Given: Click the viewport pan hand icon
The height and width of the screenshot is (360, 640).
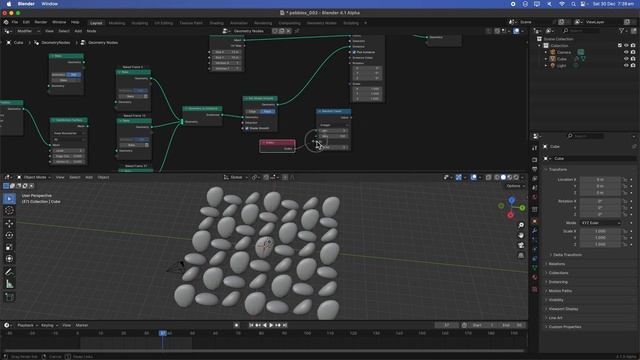Looking at the screenshot, I should pyautogui.click(x=521, y=236).
